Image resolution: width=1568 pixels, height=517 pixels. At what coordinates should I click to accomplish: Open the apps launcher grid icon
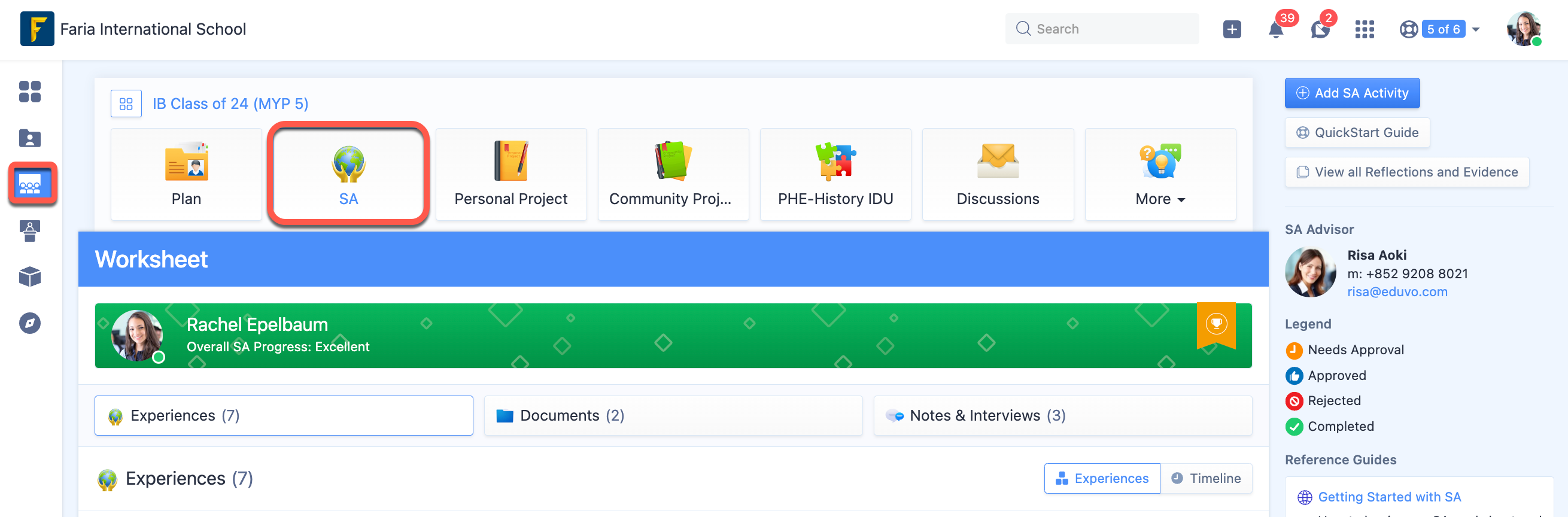[x=1364, y=29]
